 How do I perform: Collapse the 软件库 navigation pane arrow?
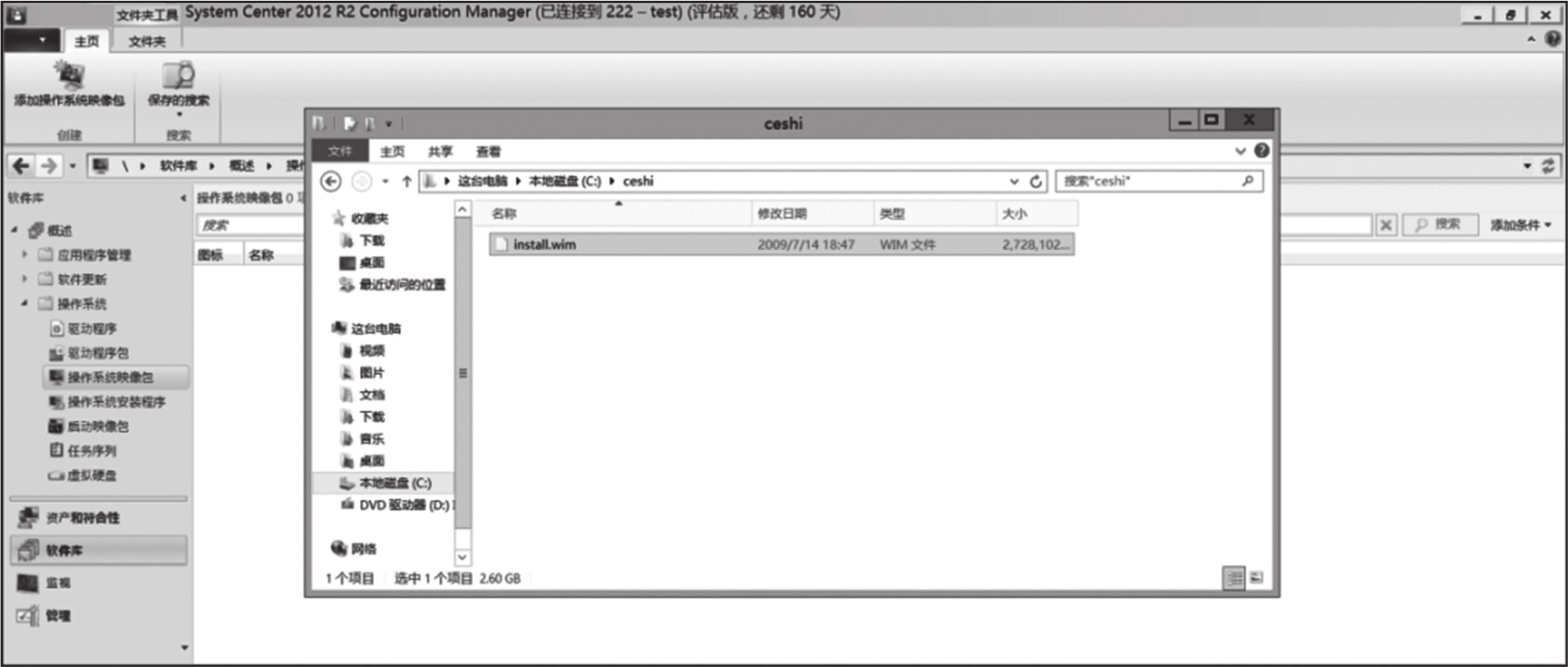point(183,198)
